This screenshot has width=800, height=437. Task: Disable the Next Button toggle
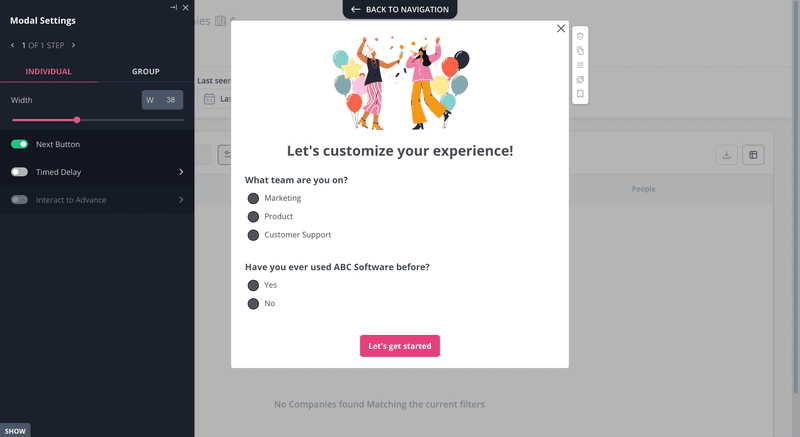(19, 144)
